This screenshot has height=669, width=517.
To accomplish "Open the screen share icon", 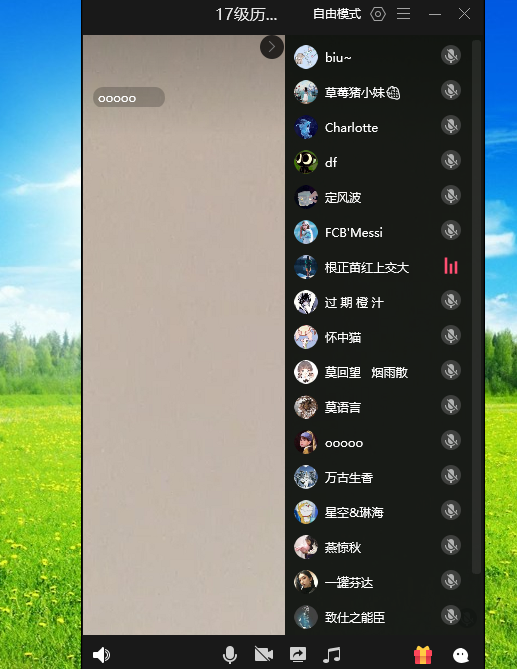I will 298,654.
